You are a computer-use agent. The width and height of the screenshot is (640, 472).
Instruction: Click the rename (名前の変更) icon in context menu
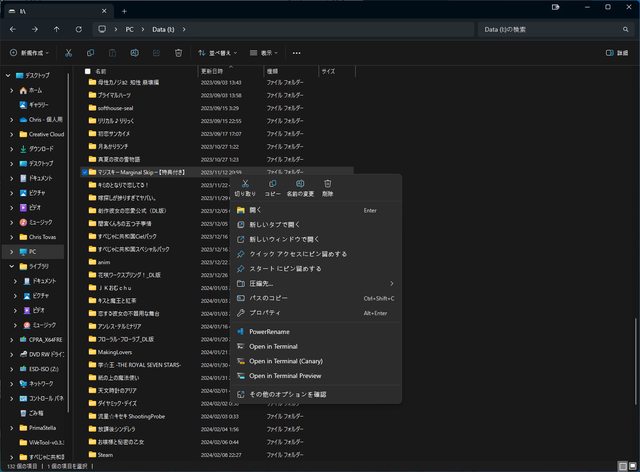[x=300, y=184]
